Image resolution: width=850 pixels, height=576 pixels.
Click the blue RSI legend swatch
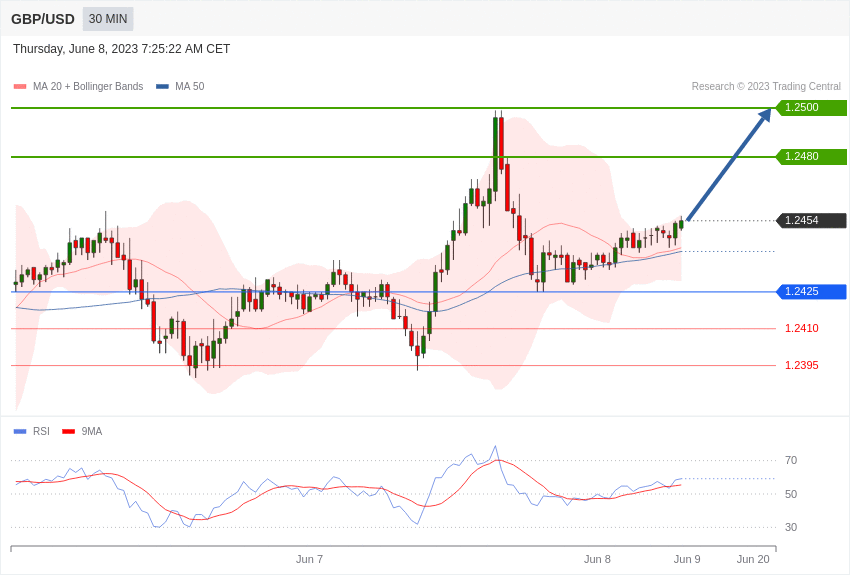pos(20,432)
